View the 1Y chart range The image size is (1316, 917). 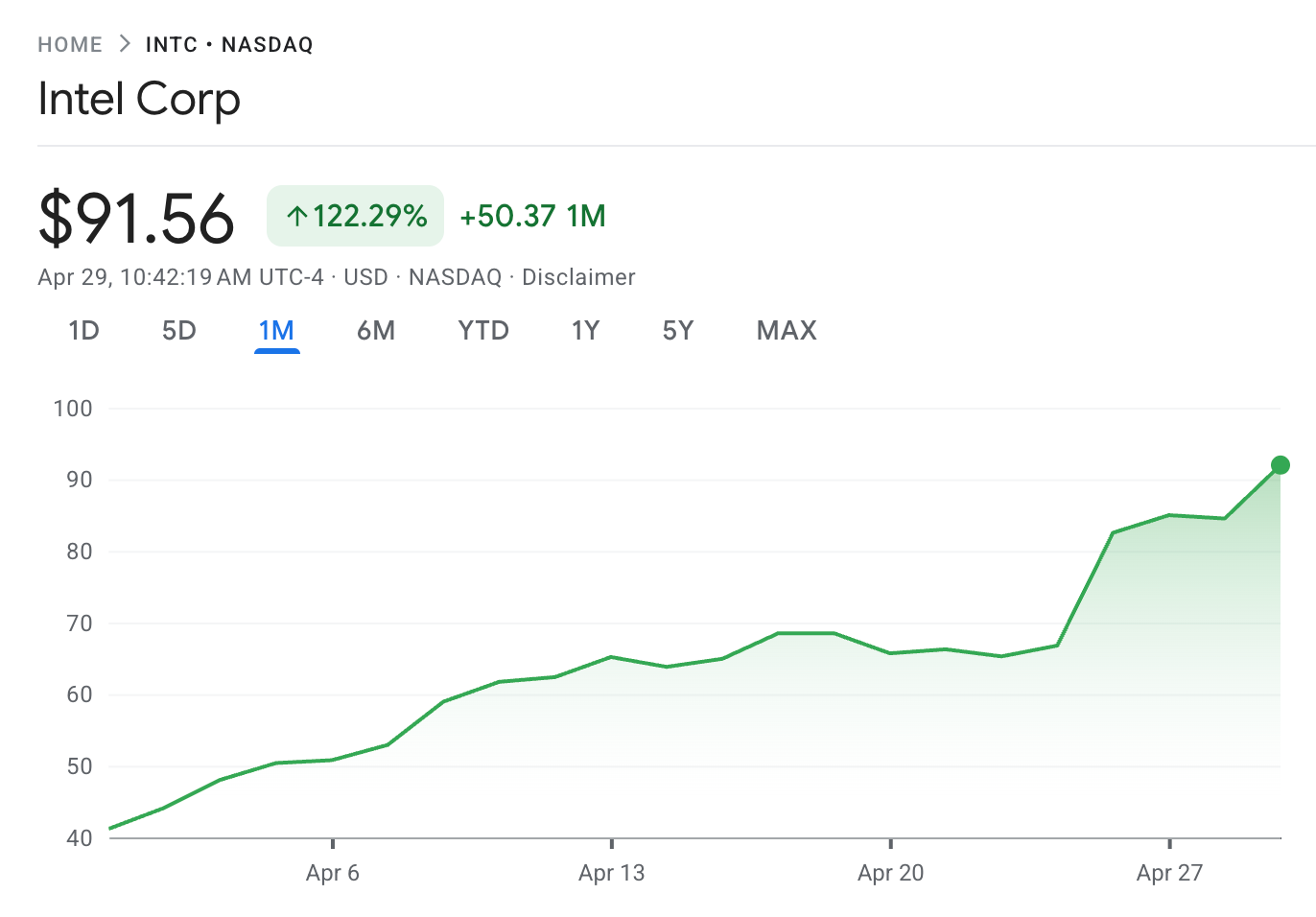point(585,331)
